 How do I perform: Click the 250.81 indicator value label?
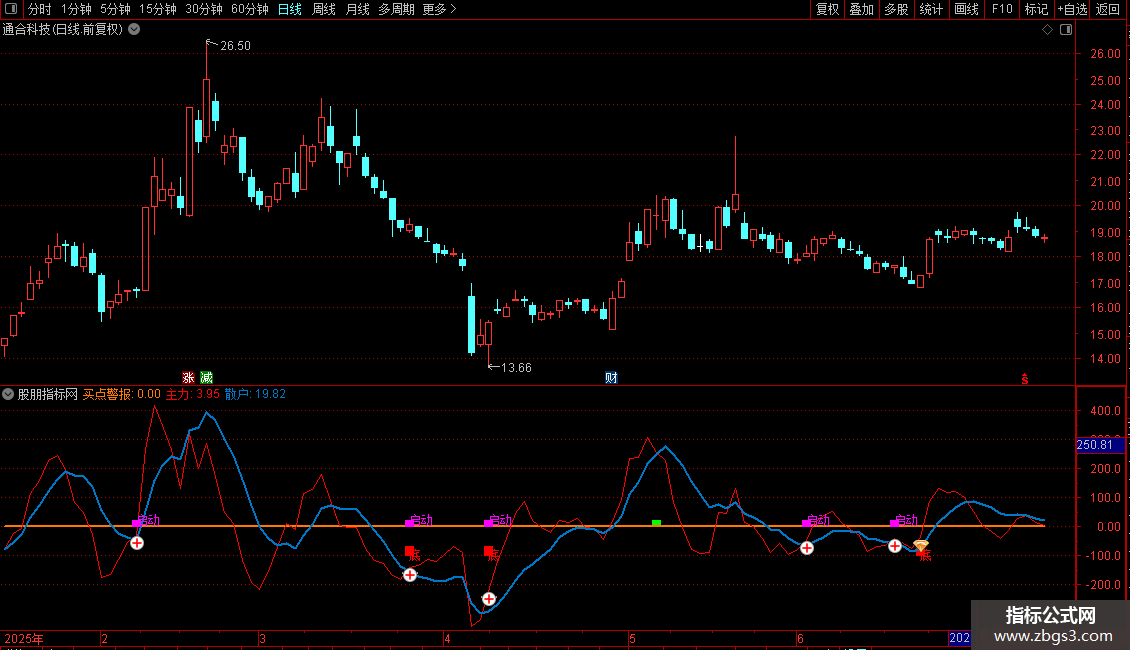1100,445
